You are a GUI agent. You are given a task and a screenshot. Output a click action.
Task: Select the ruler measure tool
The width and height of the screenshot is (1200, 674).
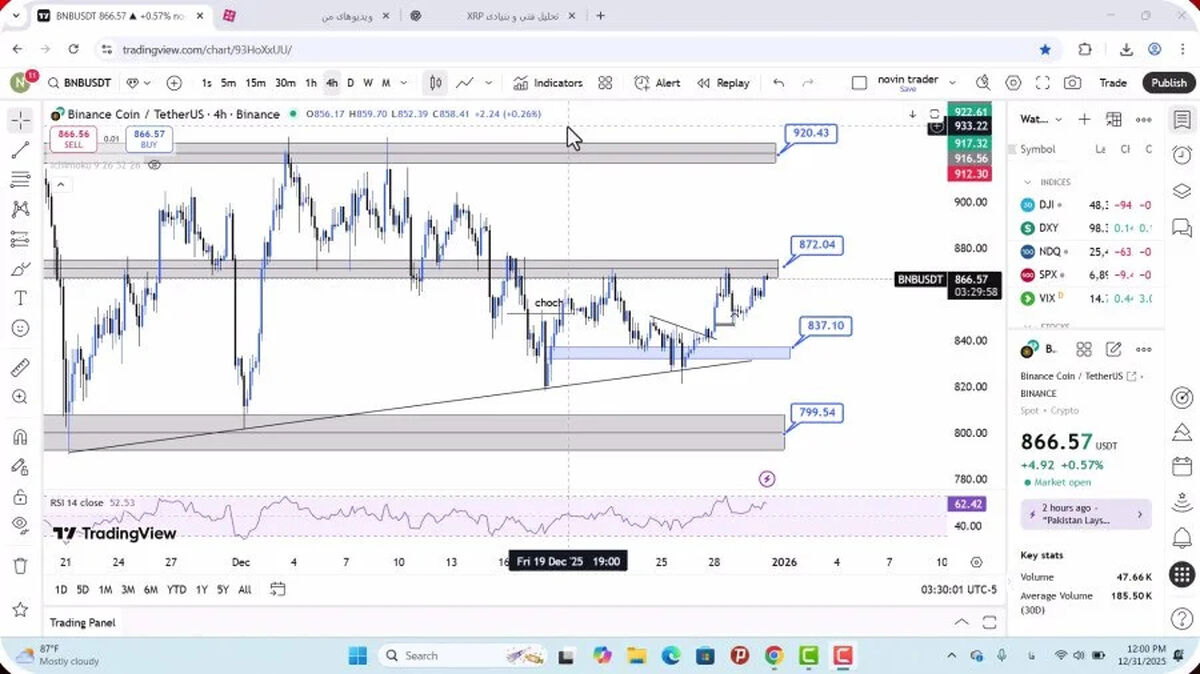coord(20,368)
